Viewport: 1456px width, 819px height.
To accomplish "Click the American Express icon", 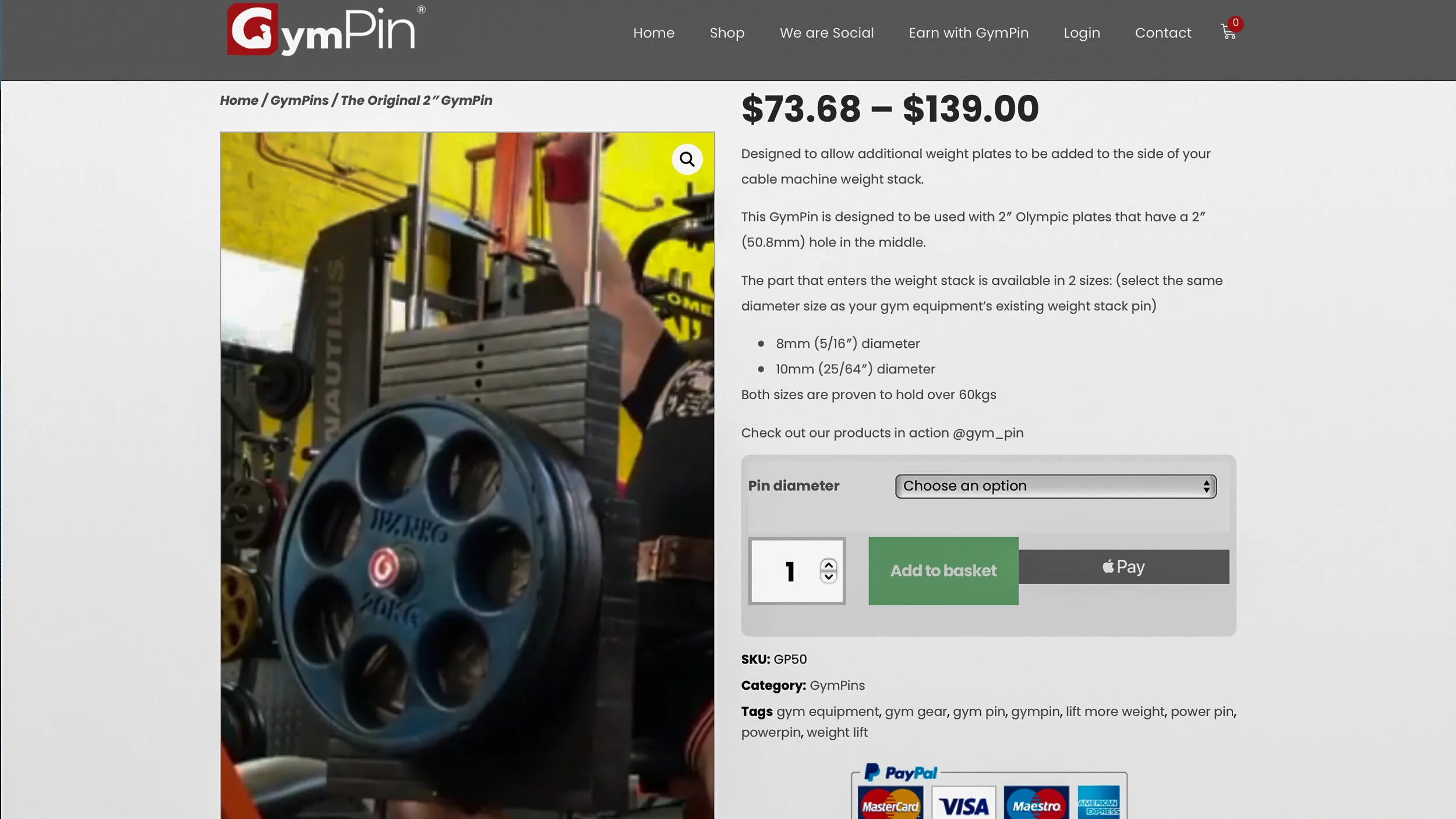I will pos(1098,803).
